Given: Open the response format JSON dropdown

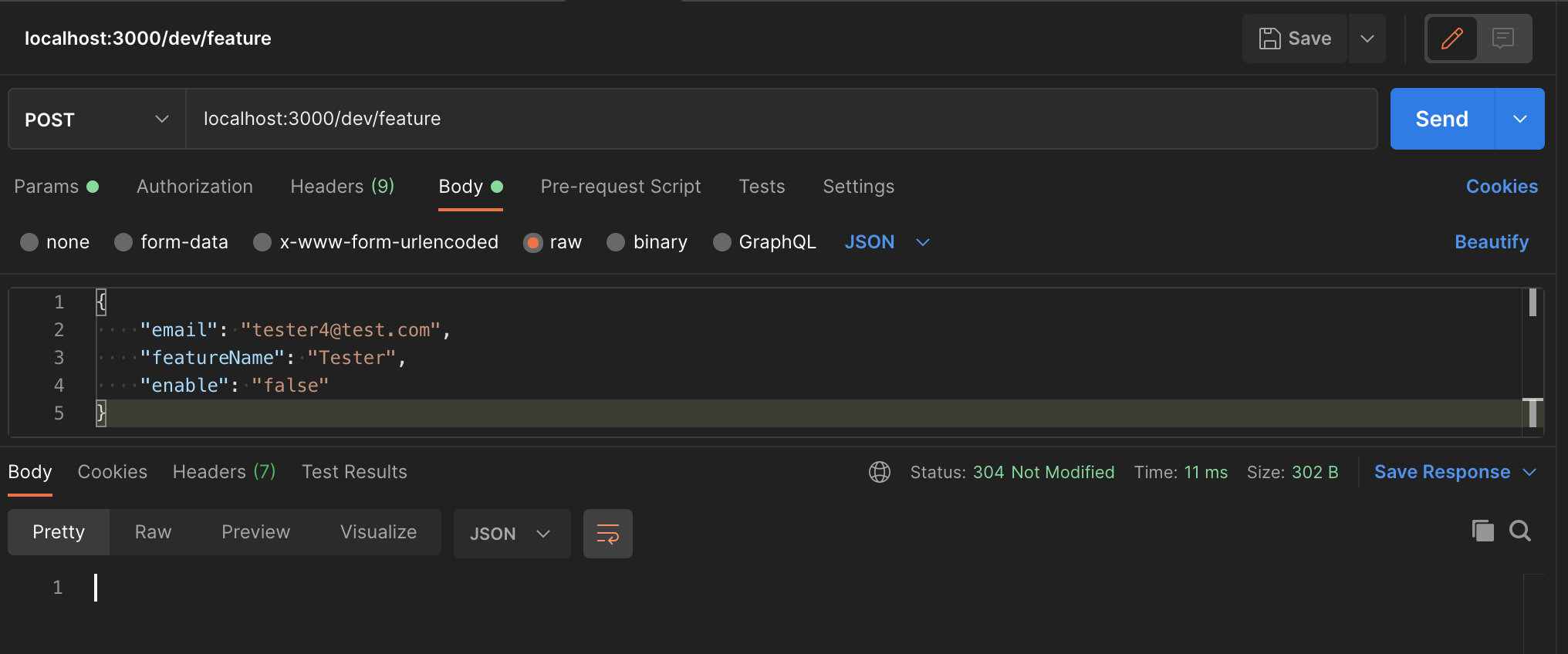Looking at the screenshot, I should [512, 534].
